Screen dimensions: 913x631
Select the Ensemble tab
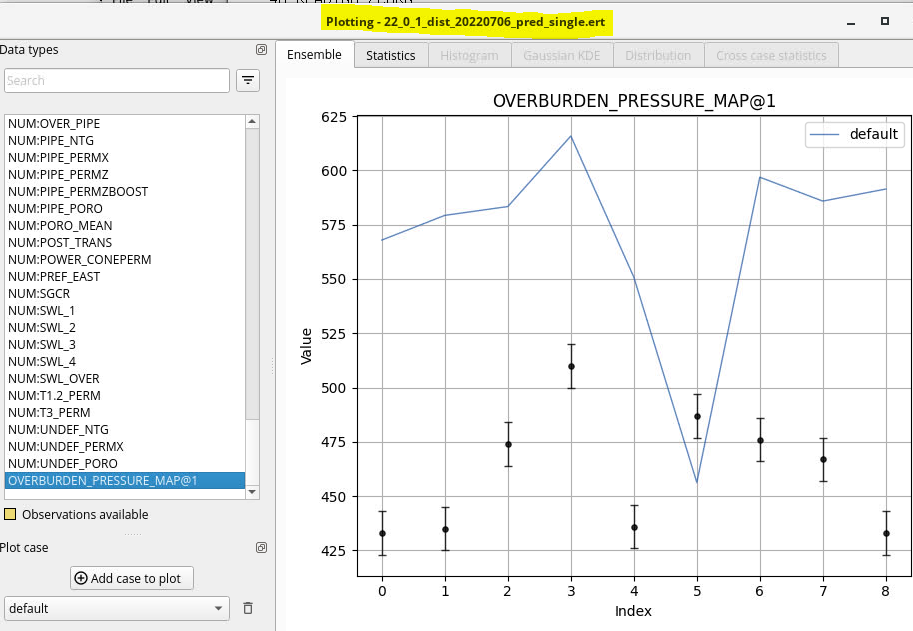(x=315, y=55)
